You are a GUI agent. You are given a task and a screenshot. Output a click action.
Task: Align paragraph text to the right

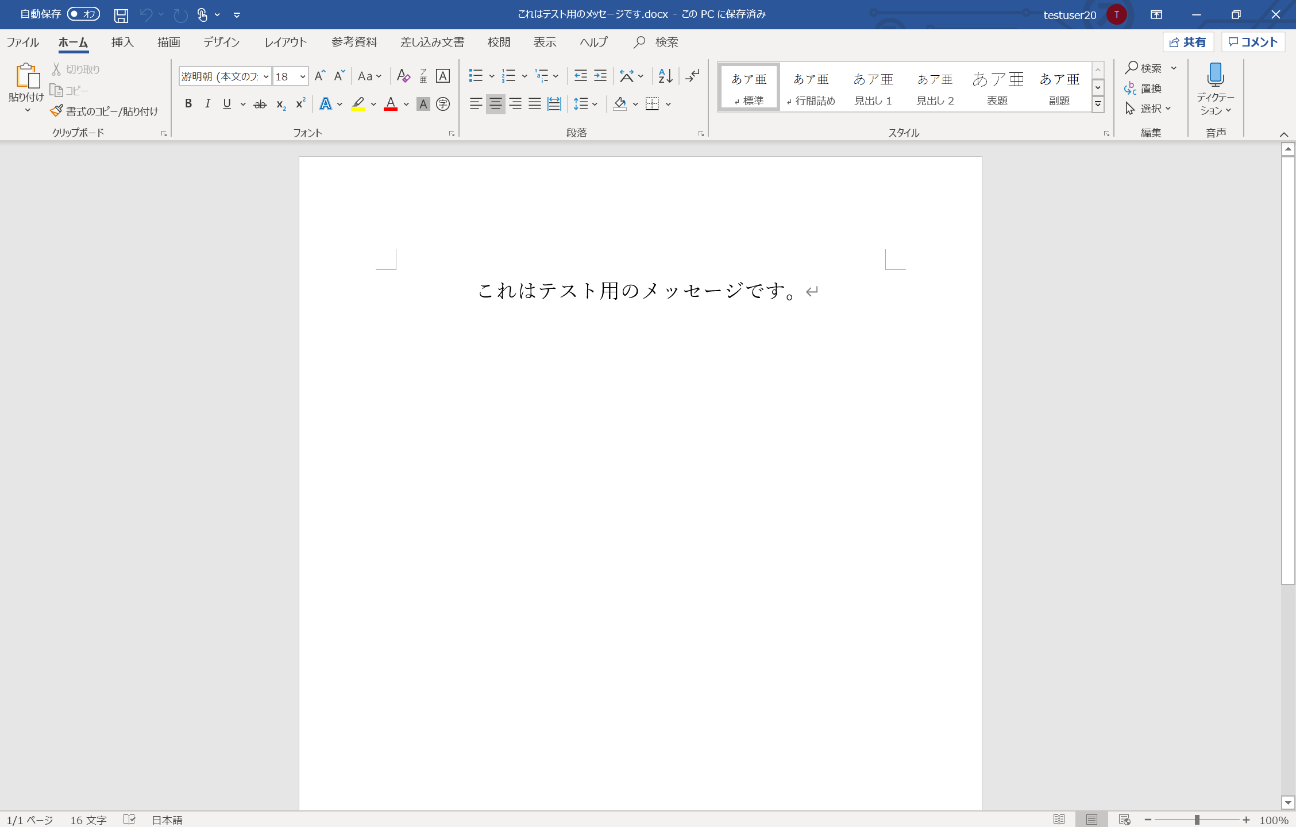coord(515,104)
